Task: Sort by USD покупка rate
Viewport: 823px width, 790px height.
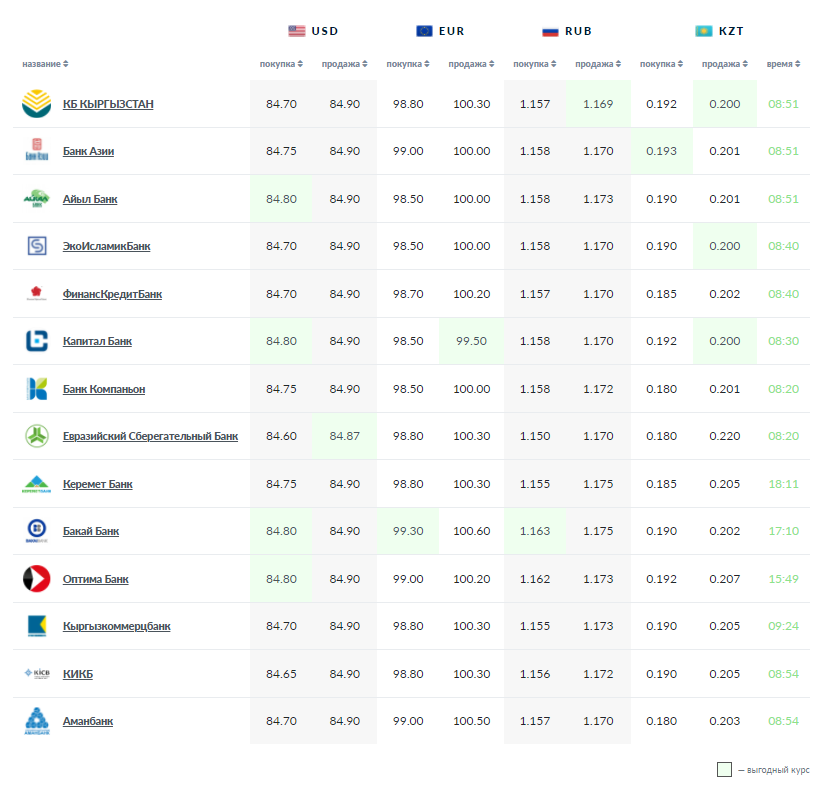Action: tap(281, 64)
